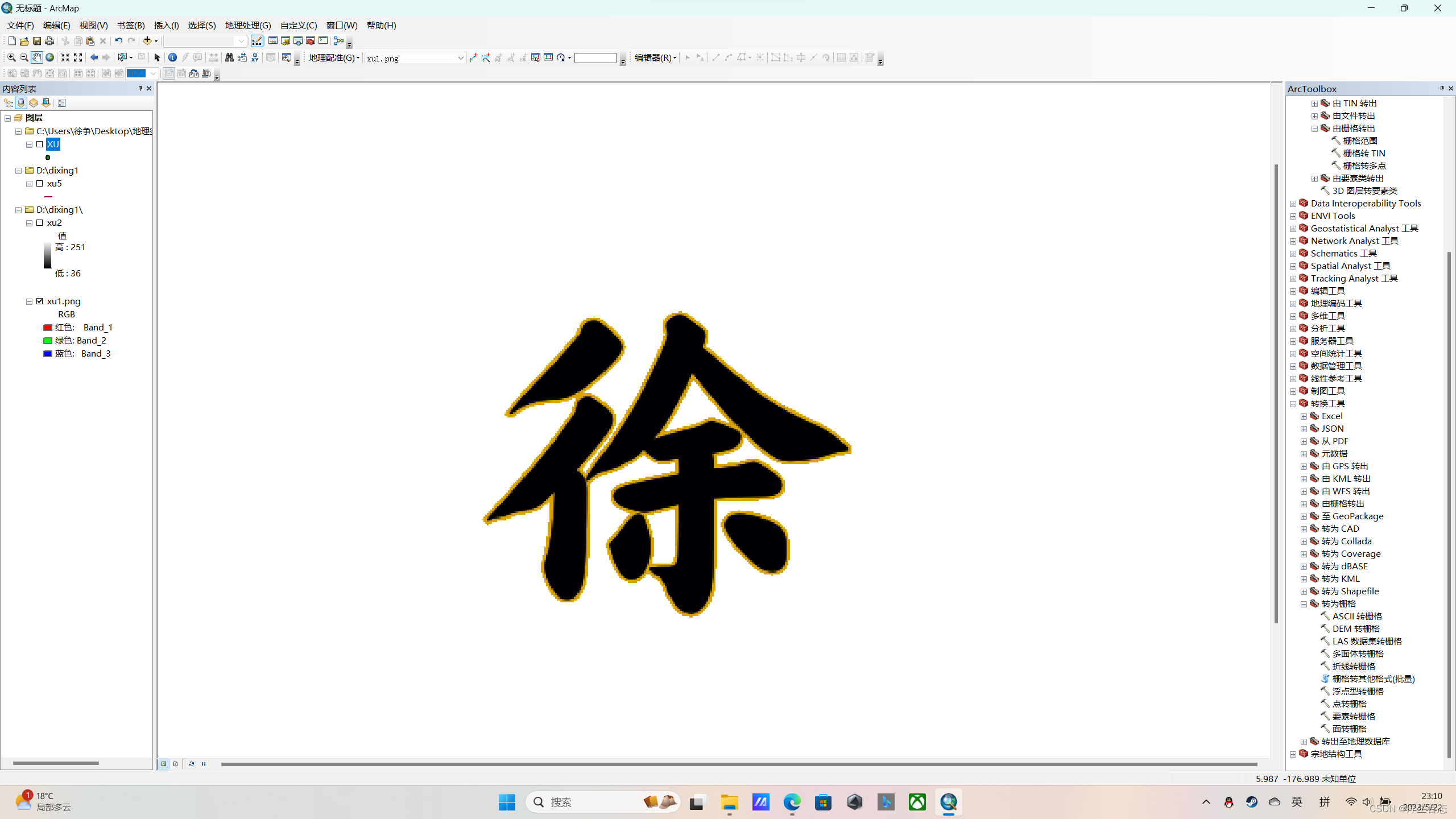
Task: Click the Add Data button icon
Action: click(147, 41)
